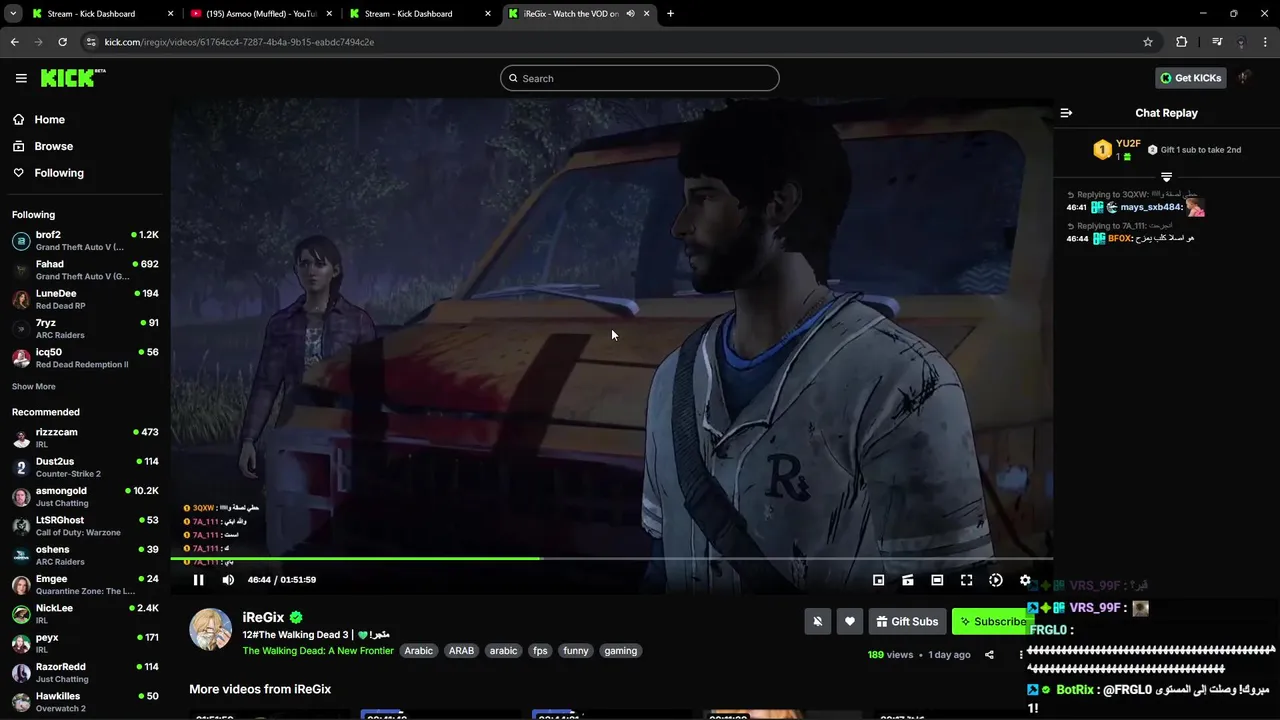Screen dimensions: 1280x720
Task: Switch to Asmoo (Muffled) YouTube tab
Action: point(260,14)
